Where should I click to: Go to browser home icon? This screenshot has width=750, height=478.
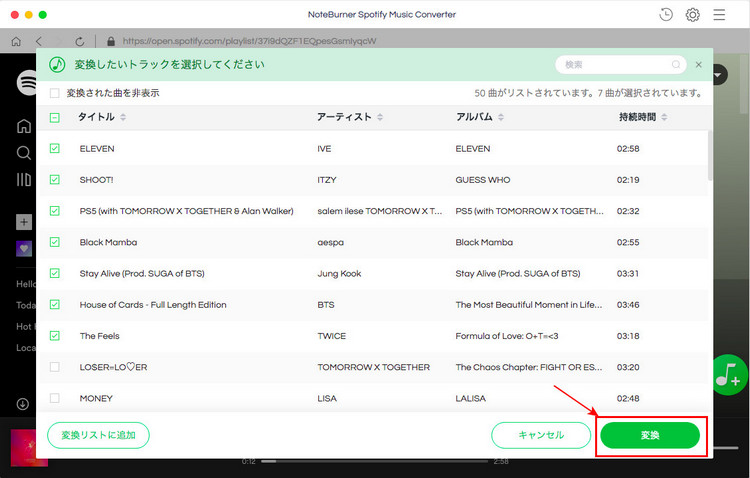click(16, 42)
